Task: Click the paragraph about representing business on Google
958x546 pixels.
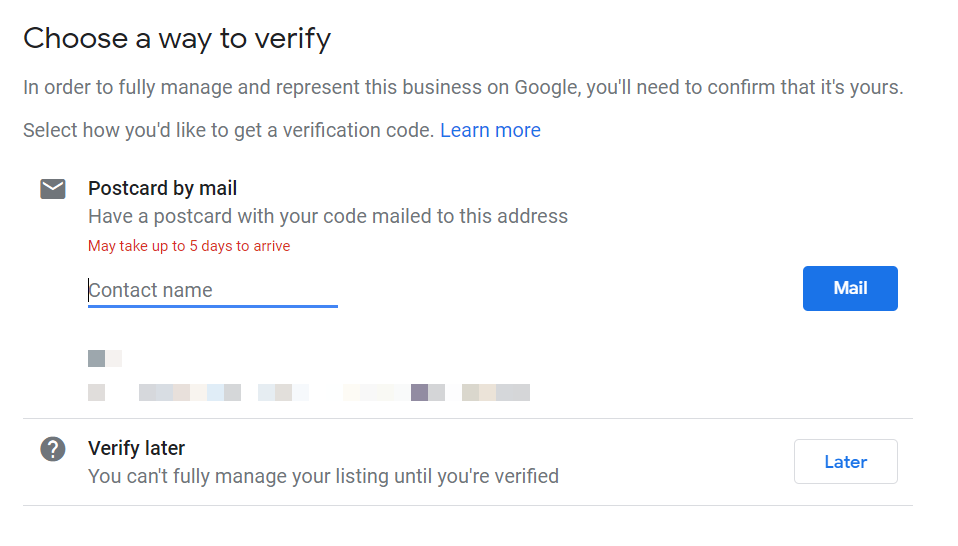Action: click(463, 87)
